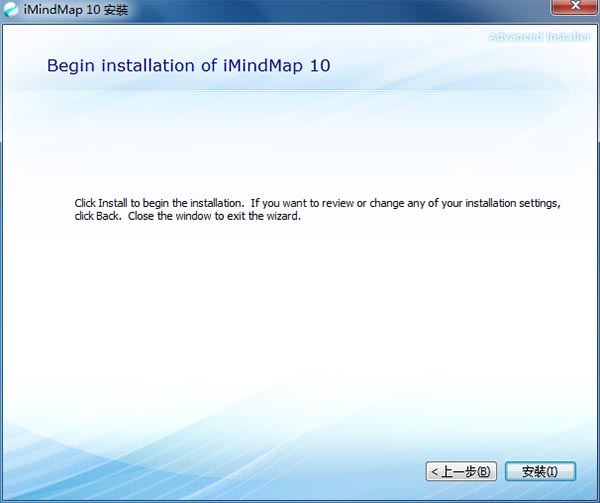Viewport: 600px width, 503px height.
Task: Click the word "Begin" in the heading
Action: click(70, 66)
